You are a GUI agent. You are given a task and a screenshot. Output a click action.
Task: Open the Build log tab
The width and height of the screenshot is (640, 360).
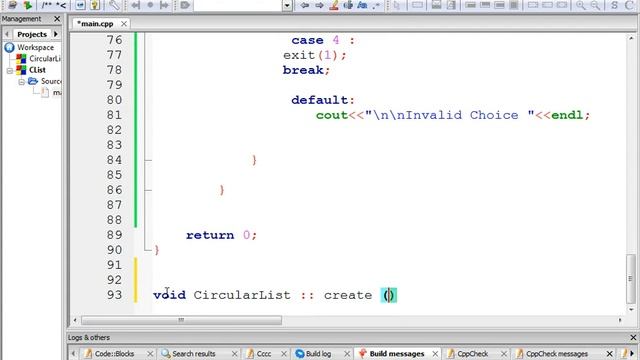318,354
